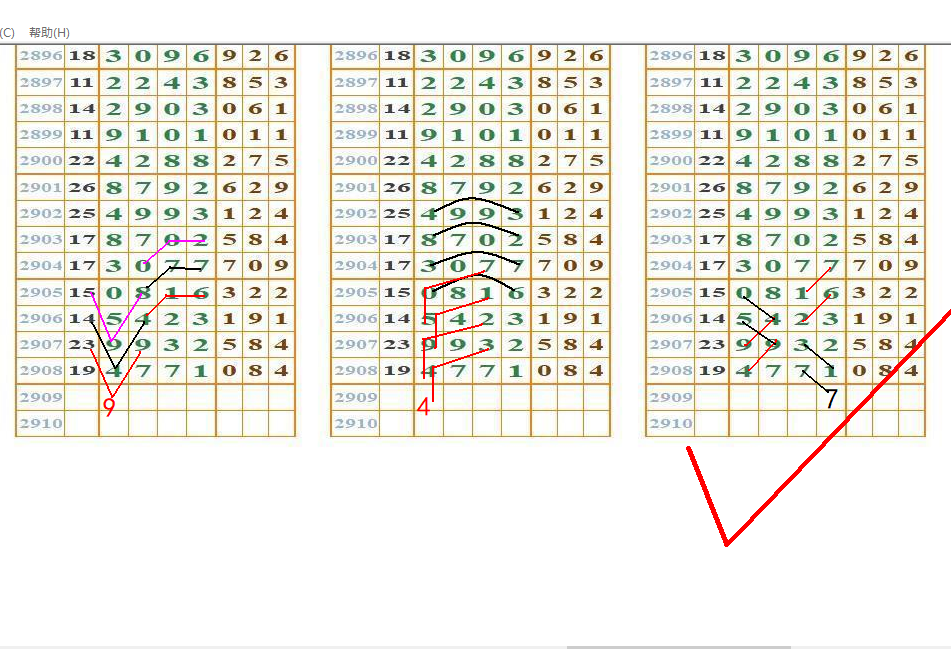This screenshot has width=951, height=649.
Task: Select period 2904 in the third table
Action: pos(671,266)
